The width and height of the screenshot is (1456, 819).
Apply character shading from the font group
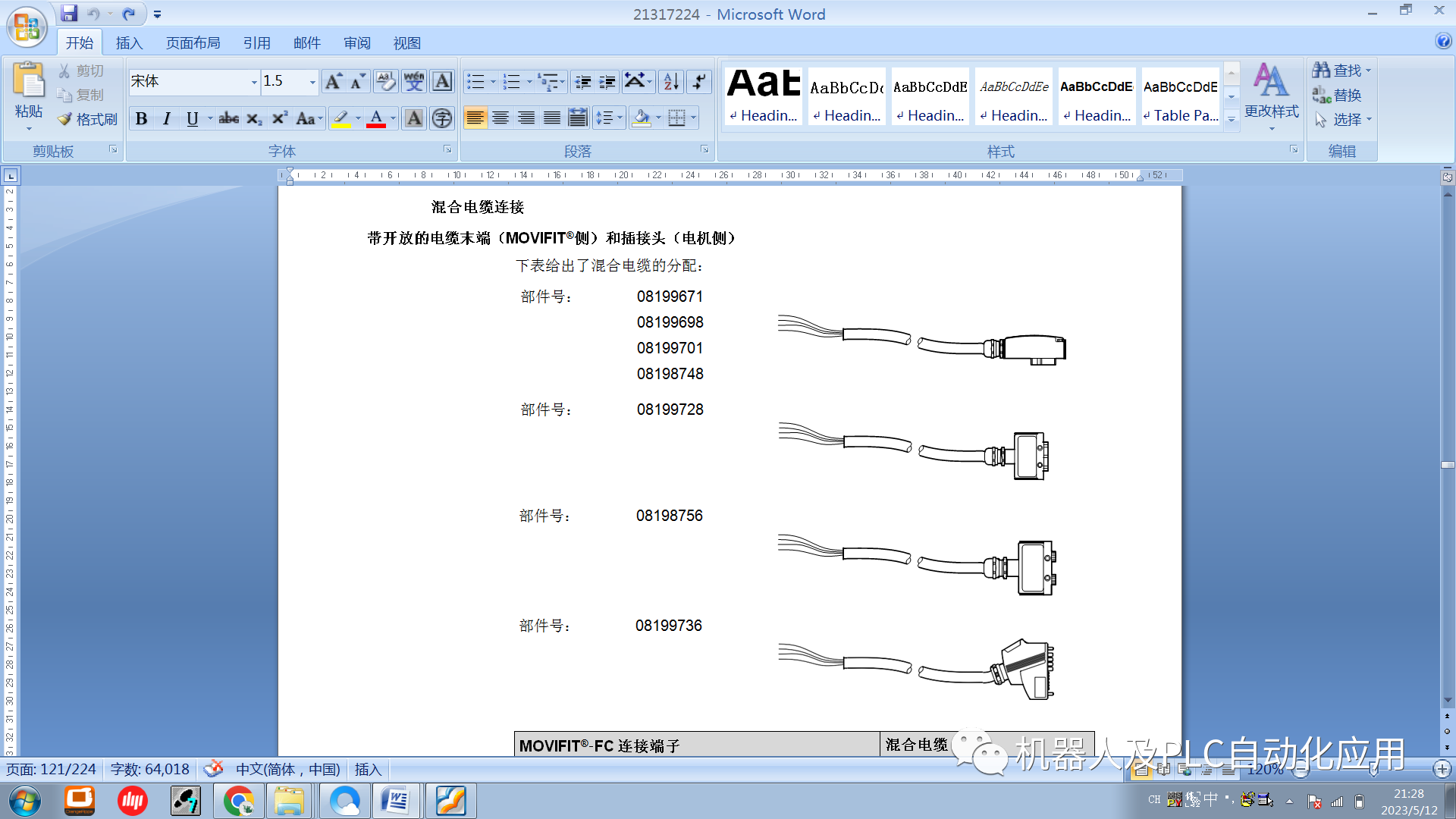pyautogui.click(x=413, y=119)
